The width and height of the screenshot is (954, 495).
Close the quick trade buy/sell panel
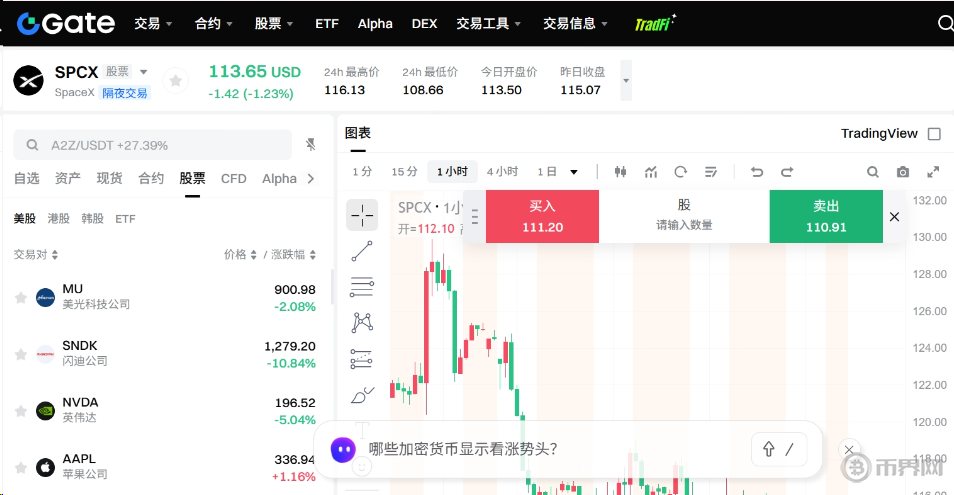point(894,216)
